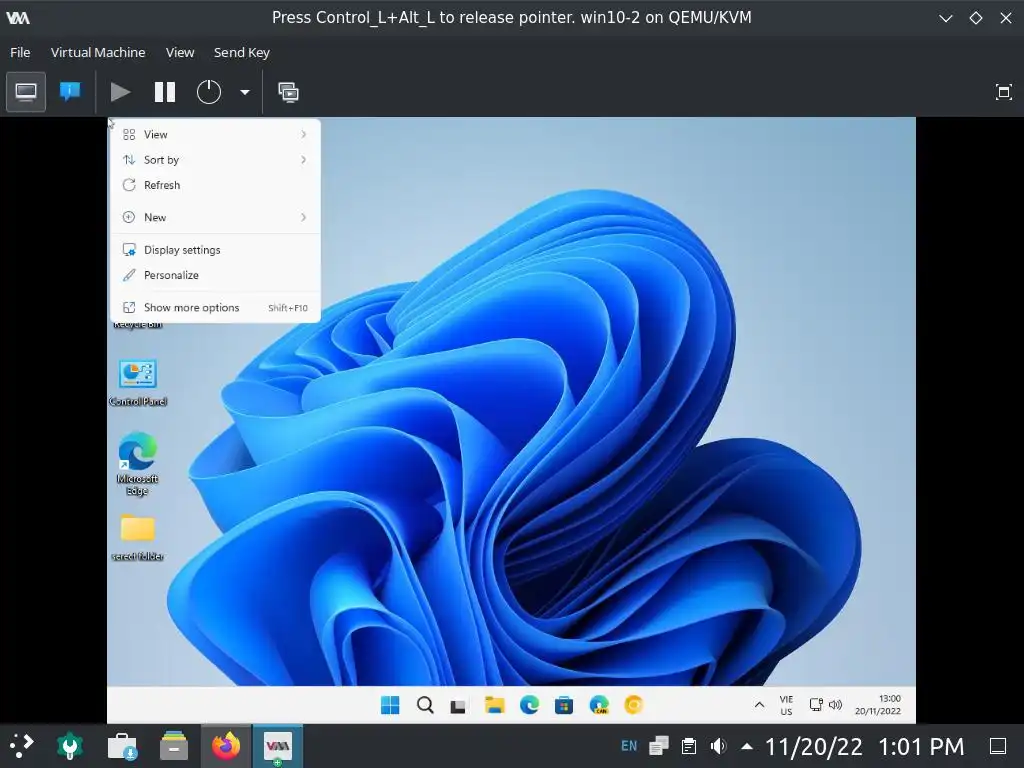Open the Virtual Machine menu
Viewport: 1024px width, 768px height.
coord(98,52)
